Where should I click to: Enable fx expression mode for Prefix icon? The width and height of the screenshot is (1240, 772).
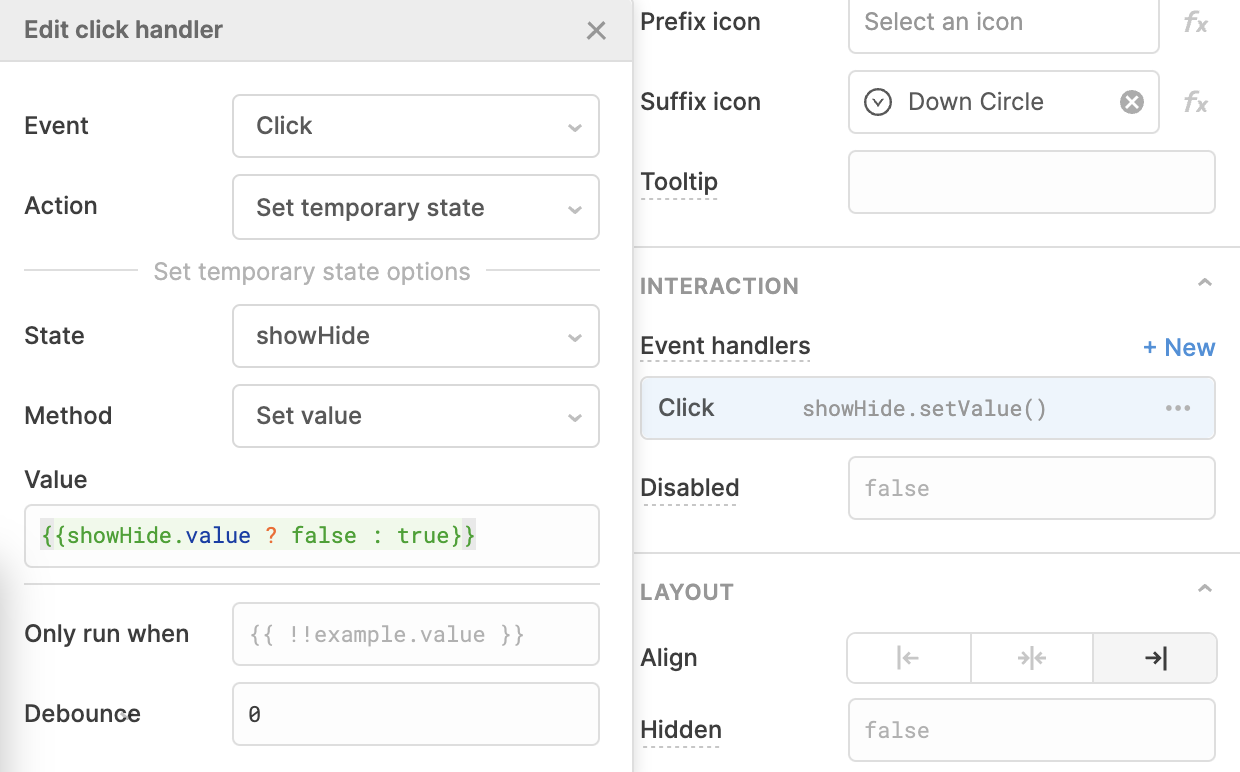coord(1196,21)
